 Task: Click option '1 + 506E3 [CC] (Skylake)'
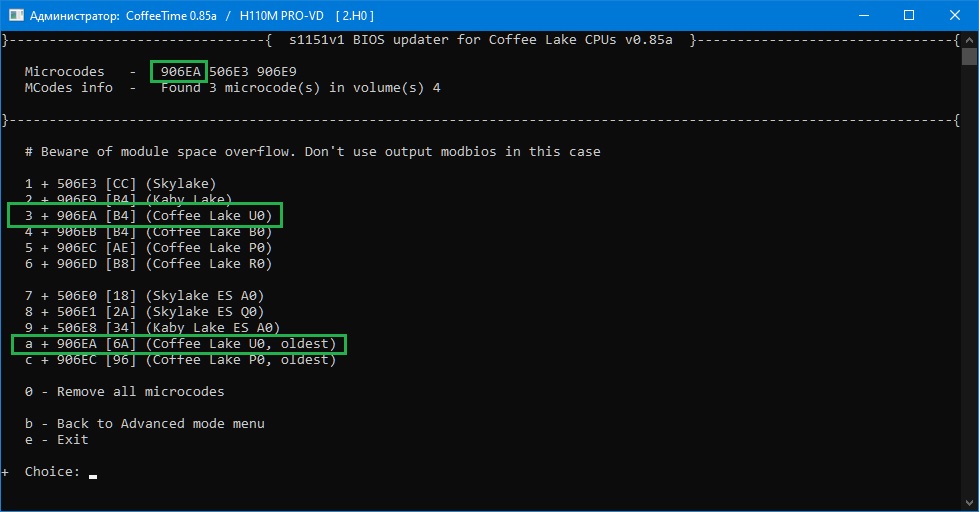coord(121,184)
